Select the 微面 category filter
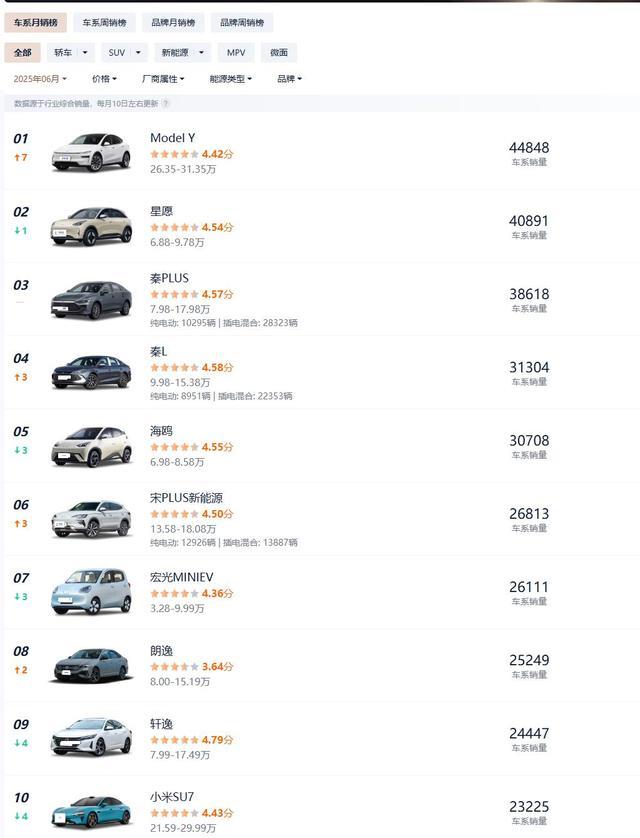640x838 pixels. click(279, 53)
